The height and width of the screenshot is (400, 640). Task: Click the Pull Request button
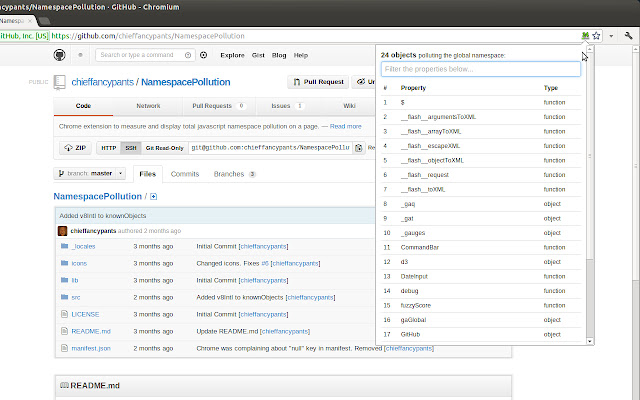318,82
